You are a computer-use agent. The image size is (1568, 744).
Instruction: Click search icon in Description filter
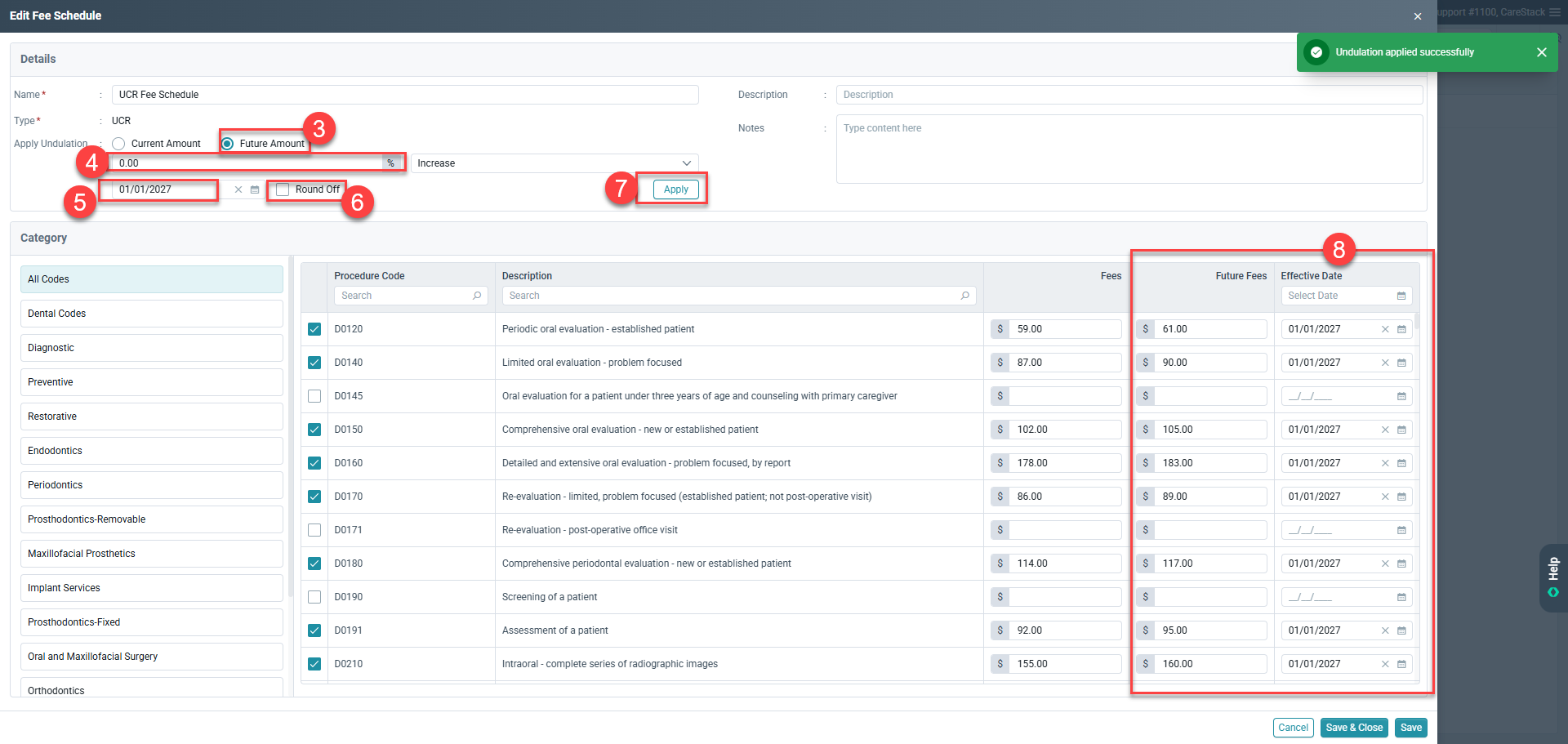[965, 296]
